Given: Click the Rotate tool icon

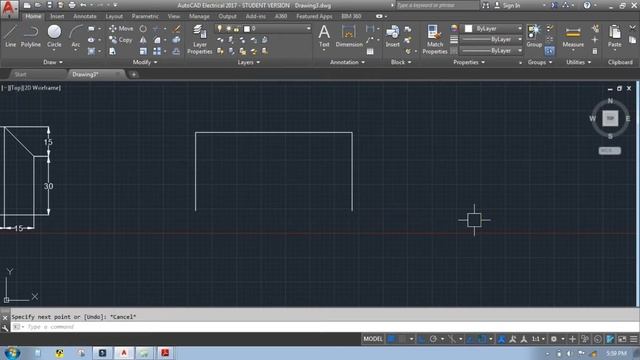Looking at the screenshot, I should point(143,29).
